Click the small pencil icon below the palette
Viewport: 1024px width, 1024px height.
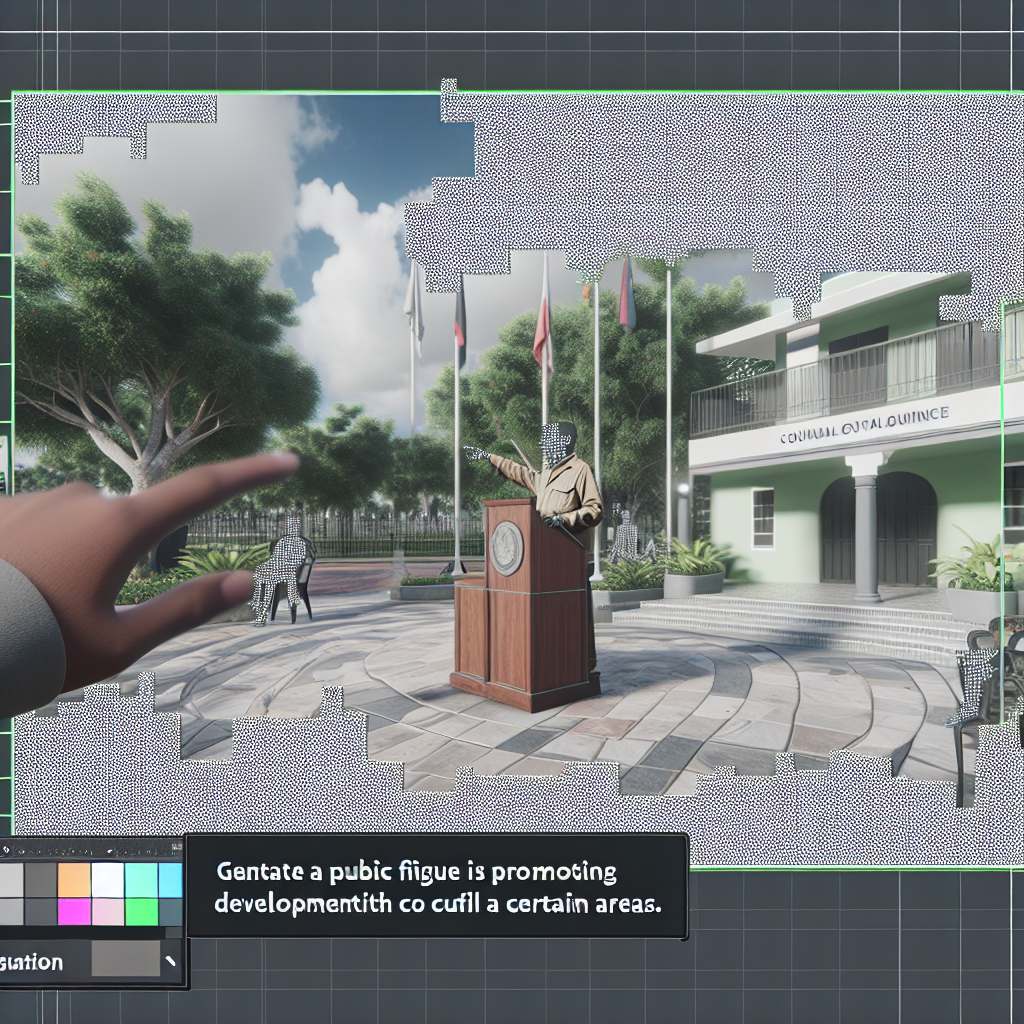coord(171,962)
